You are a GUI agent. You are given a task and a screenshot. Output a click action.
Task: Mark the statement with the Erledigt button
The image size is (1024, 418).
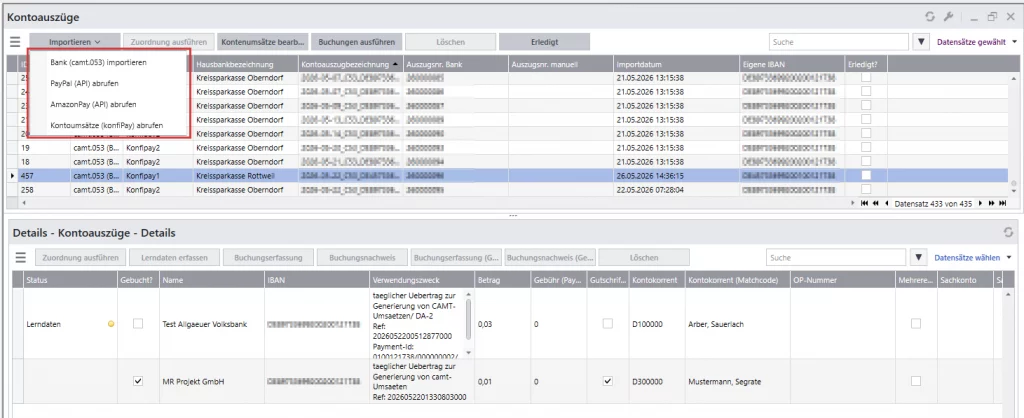(x=545, y=42)
